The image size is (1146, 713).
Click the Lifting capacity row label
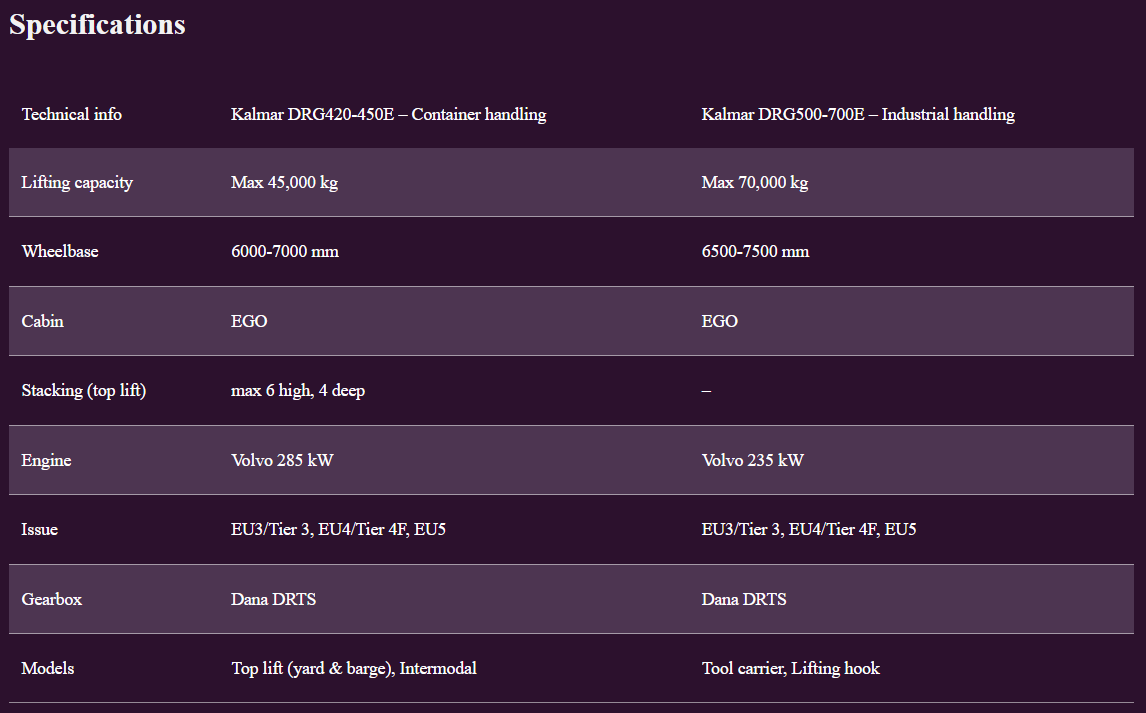click(77, 182)
